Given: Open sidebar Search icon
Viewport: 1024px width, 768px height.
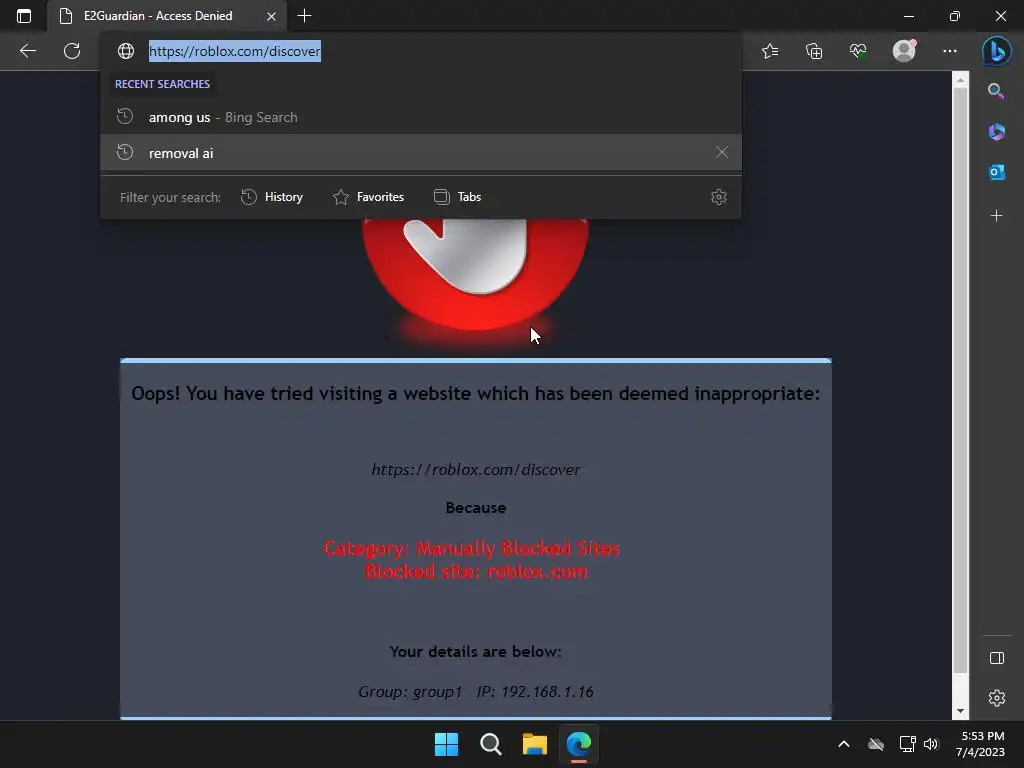Looking at the screenshot, I should [996, 91].
